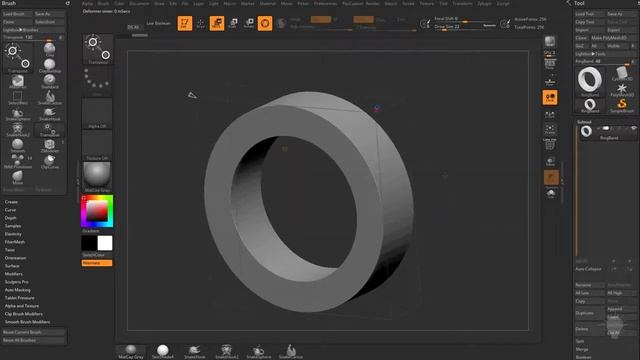The width and height of the screenshot is (640, 360).
Task: Select the ClayBuildup brush
Action: coord(50,66)
